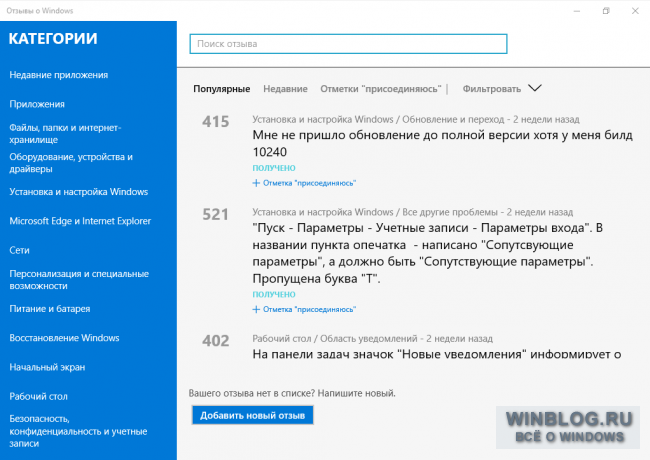Open the Начальный экран category

(47, 367)
